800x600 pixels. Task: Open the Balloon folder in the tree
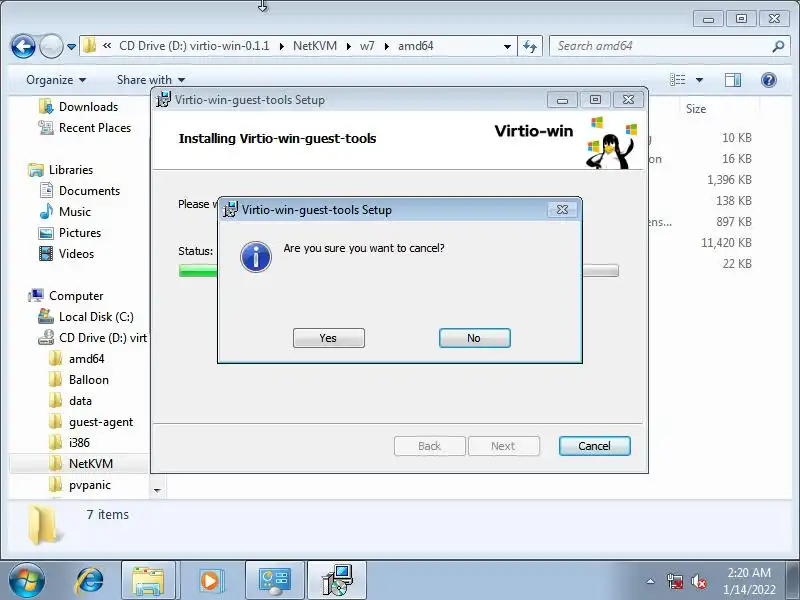tap(89, 380)
